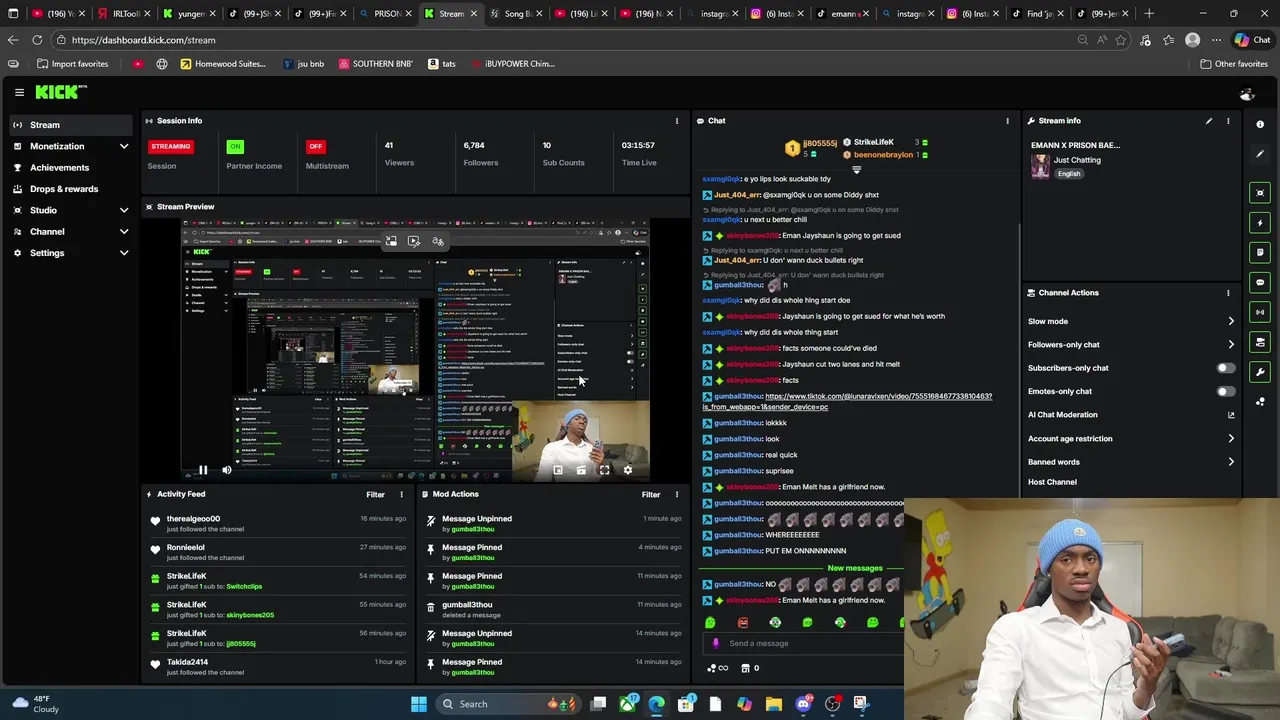Click info icon in right widget bar
The width and height of the screenshot is (1280, 720).
pos(1260,124)
